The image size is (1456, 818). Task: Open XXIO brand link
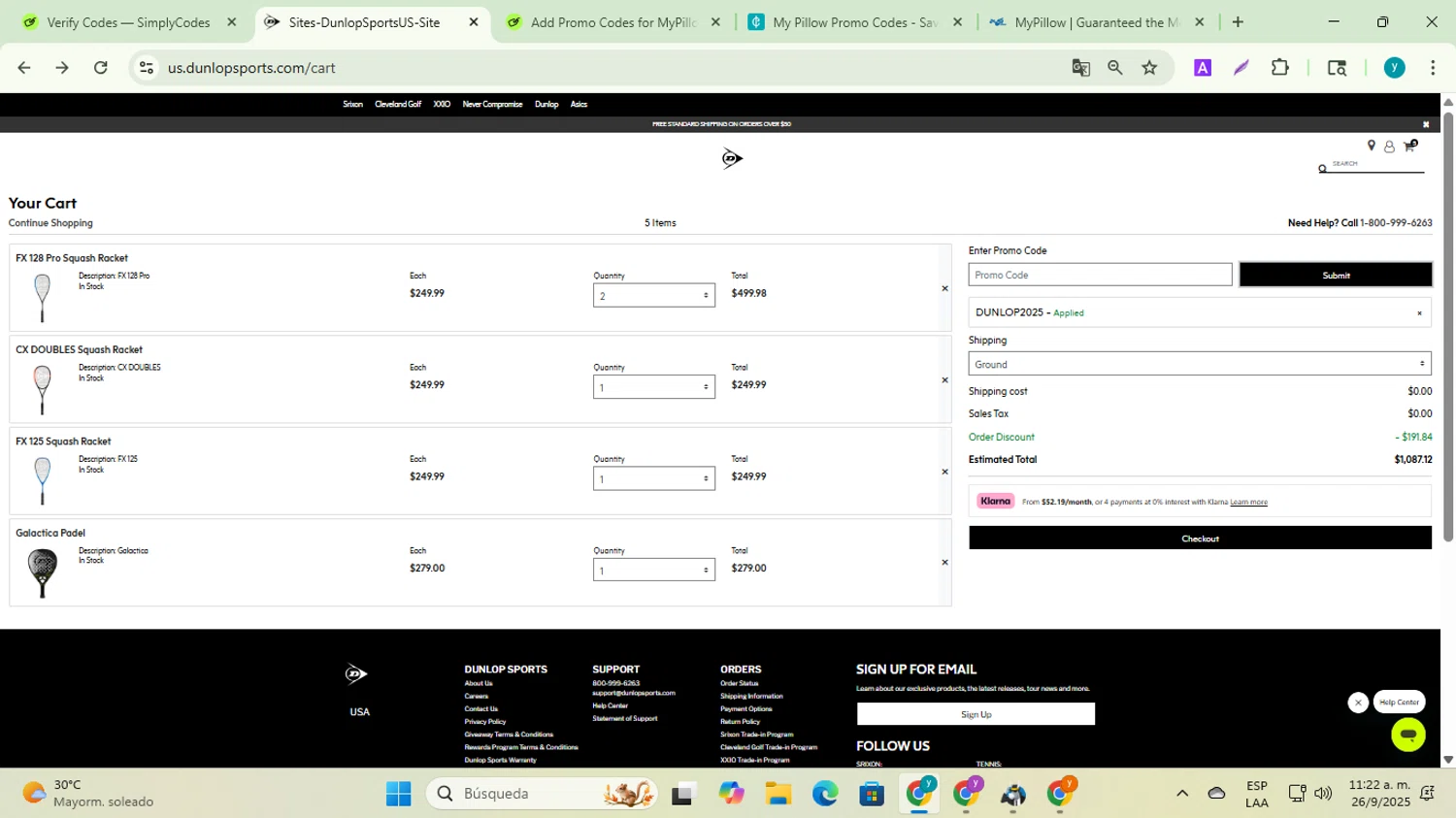442,105
